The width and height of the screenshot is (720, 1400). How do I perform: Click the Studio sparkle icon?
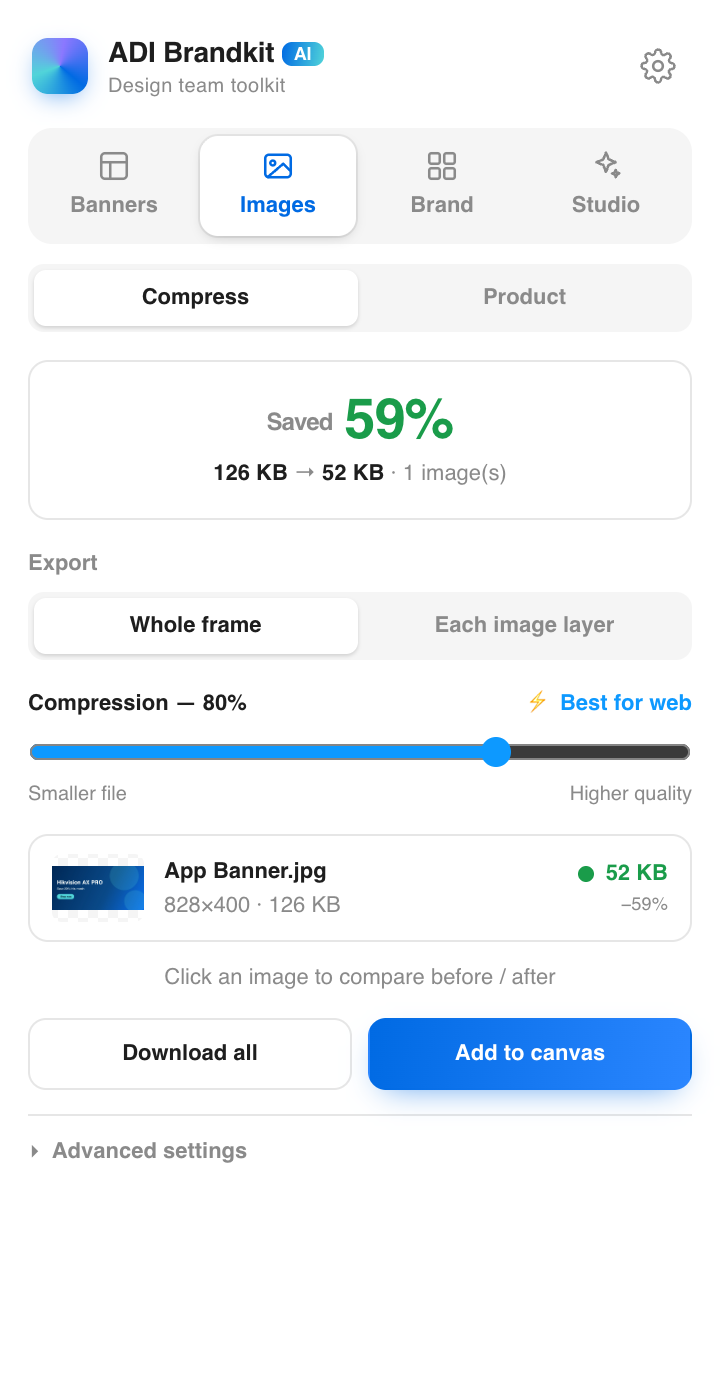tap(606, 165)
